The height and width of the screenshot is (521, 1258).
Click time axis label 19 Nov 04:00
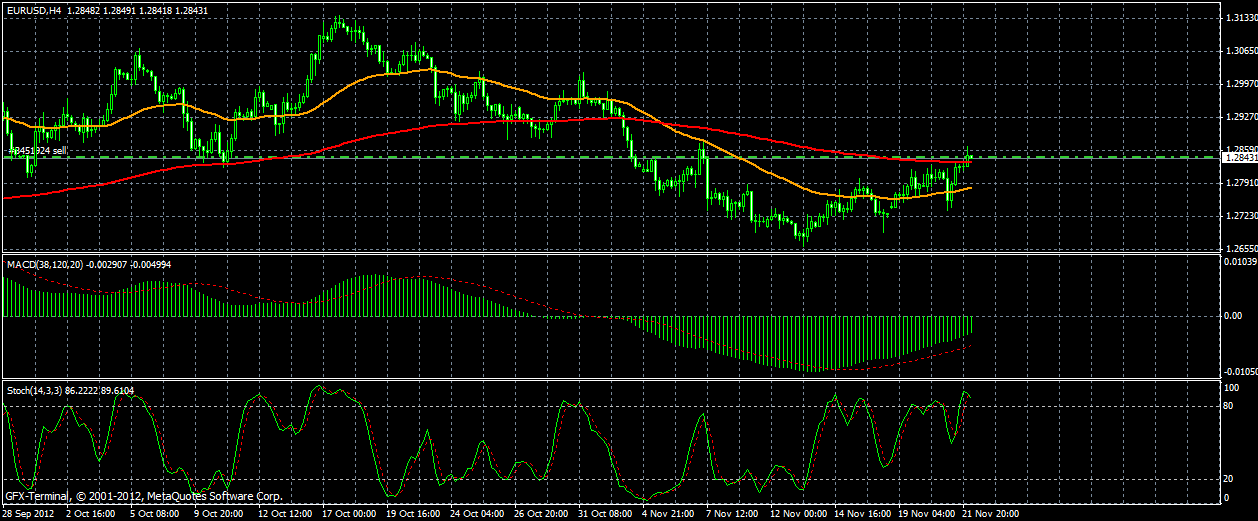coord(927,513)
